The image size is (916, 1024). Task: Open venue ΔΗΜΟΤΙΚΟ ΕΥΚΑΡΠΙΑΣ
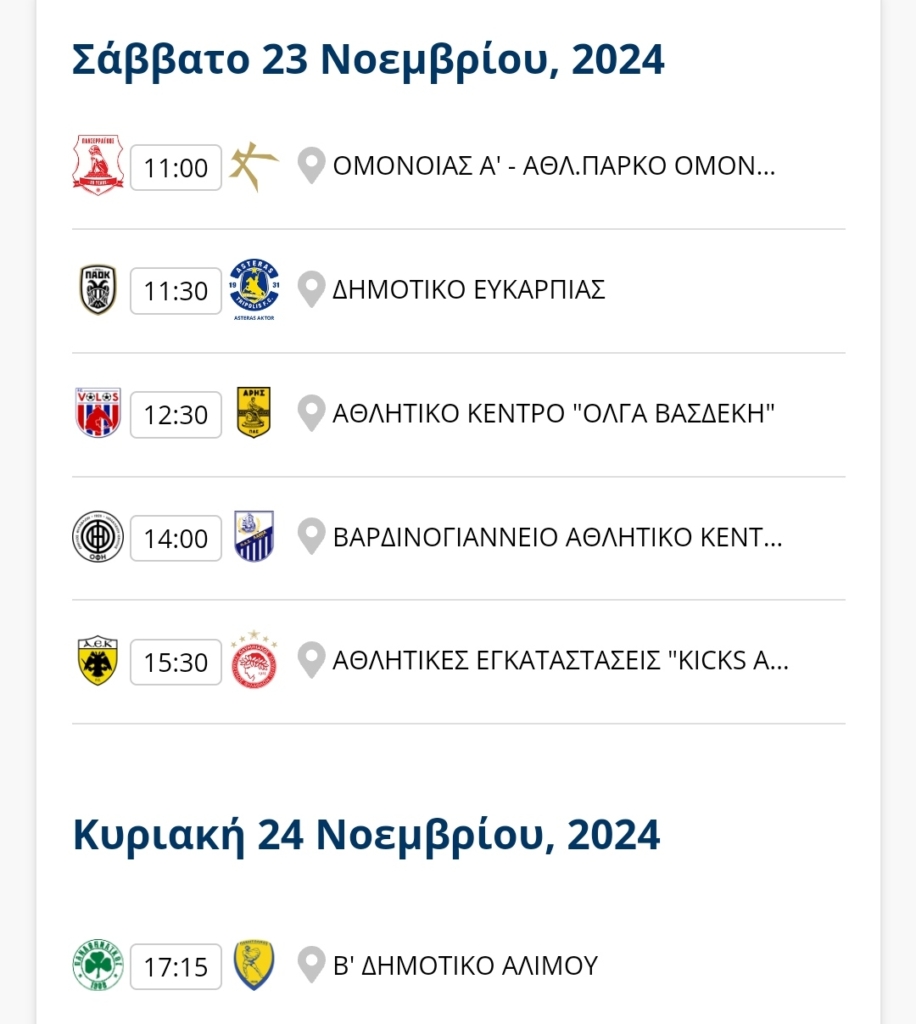[x=469, y=289]
